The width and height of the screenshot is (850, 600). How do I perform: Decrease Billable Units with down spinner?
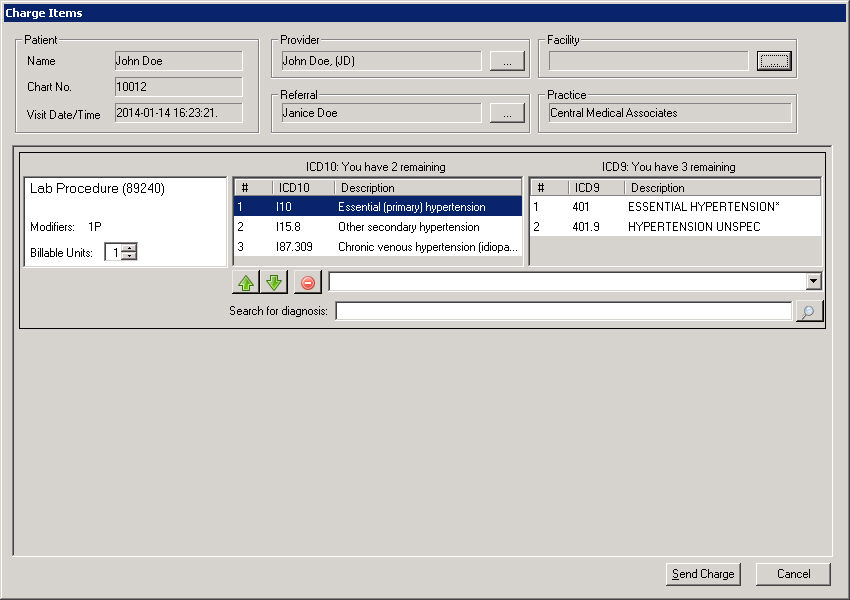[129, 256]
